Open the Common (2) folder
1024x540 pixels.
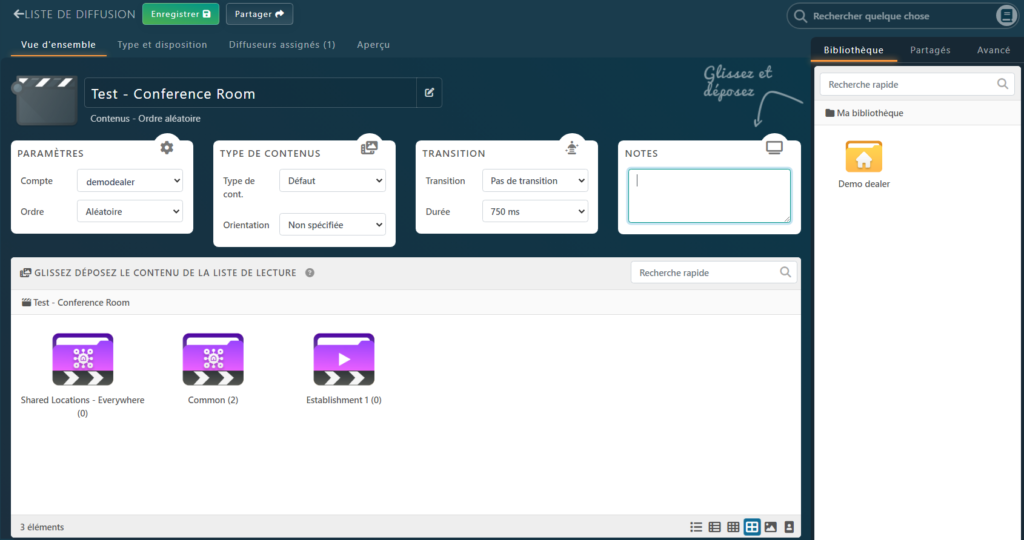[x=213, y=360]
